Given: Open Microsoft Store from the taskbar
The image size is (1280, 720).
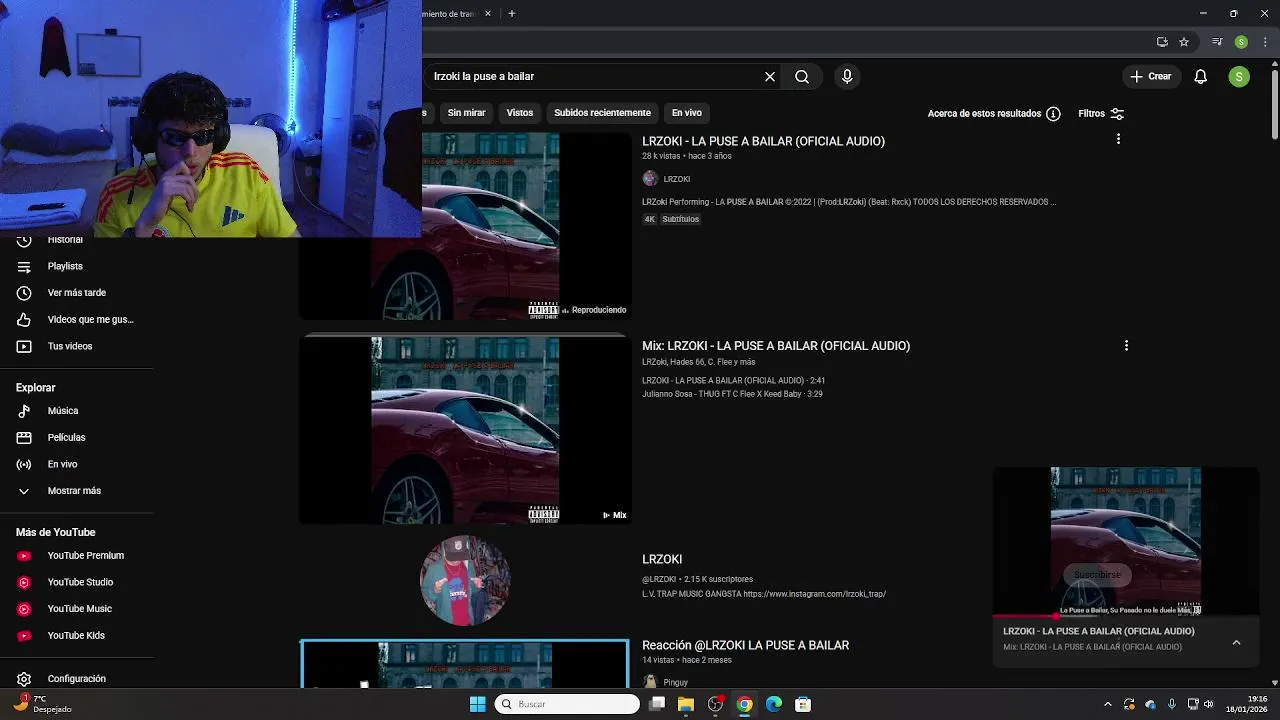Looking at the screenshot, I should coord(803,704).
